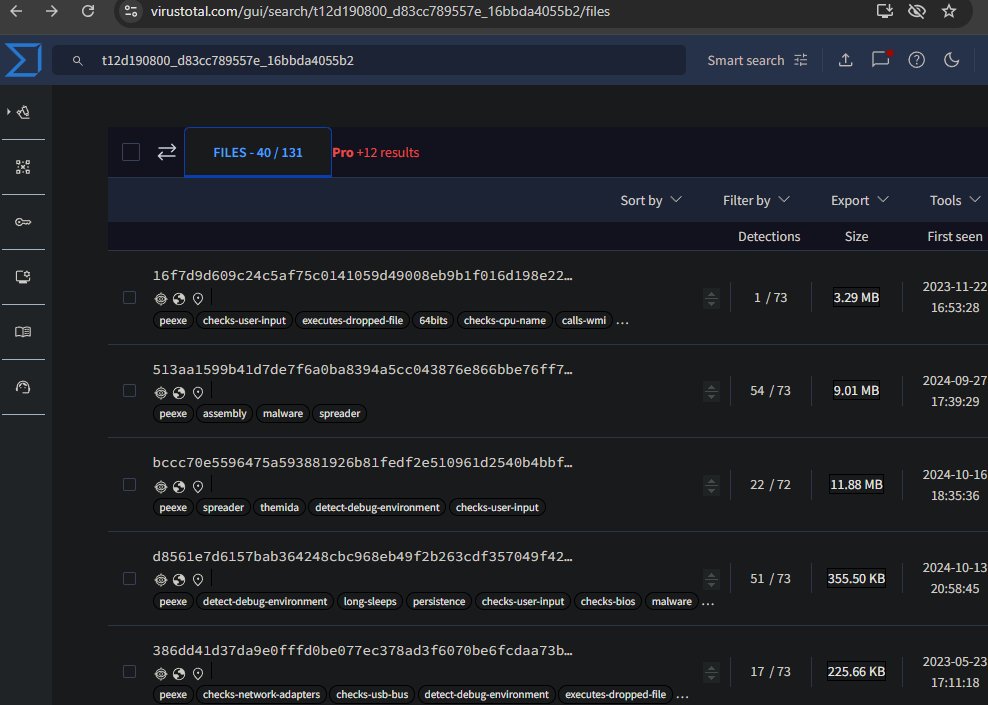Click the swap arrows icon beside Files tab
This screenshot has width=988, height=705.
point(166,152)
